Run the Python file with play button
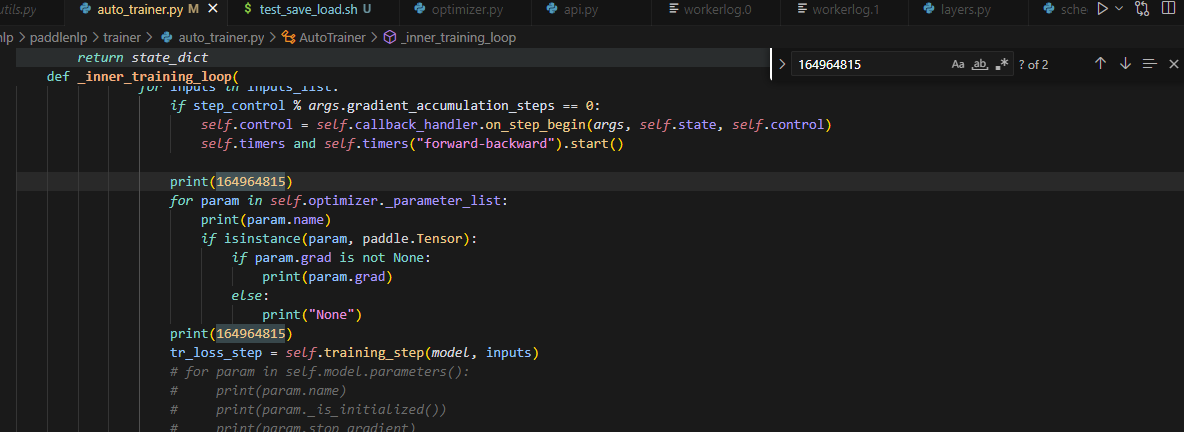 coord(1102,9)
